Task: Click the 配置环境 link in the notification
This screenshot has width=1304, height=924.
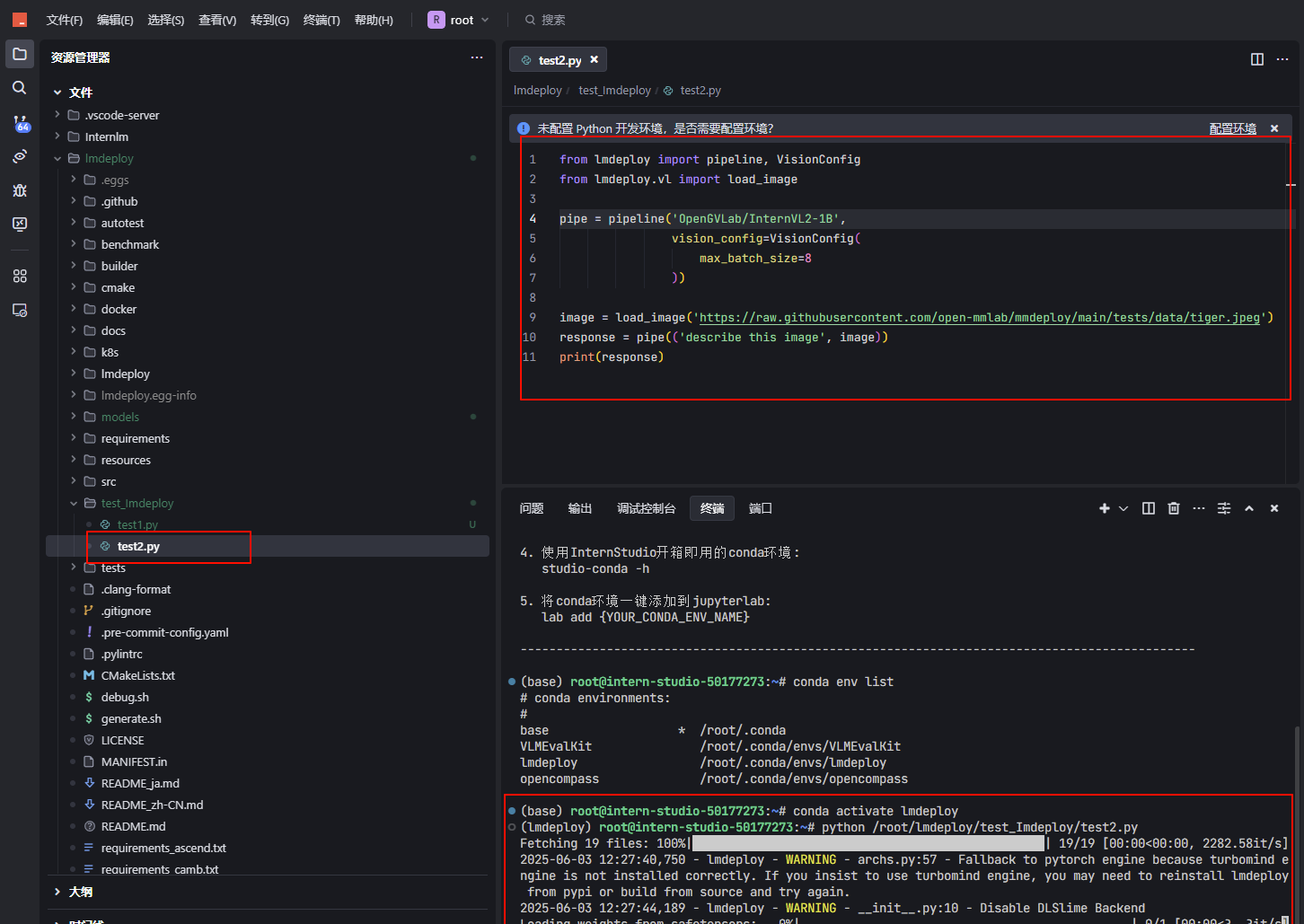Action: (1232, 128)
